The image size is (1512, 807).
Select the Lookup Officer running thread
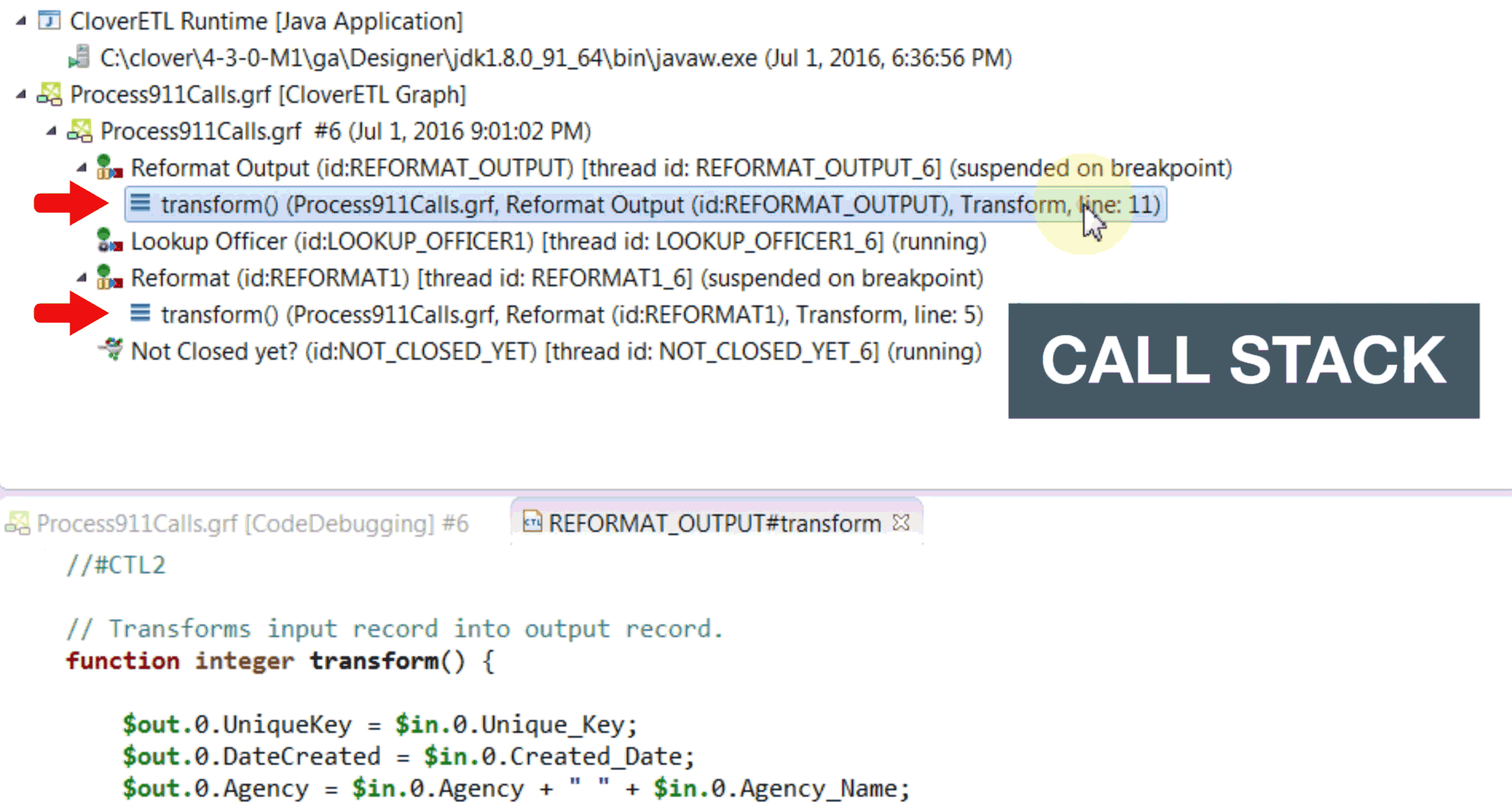(x=559, y=242)
